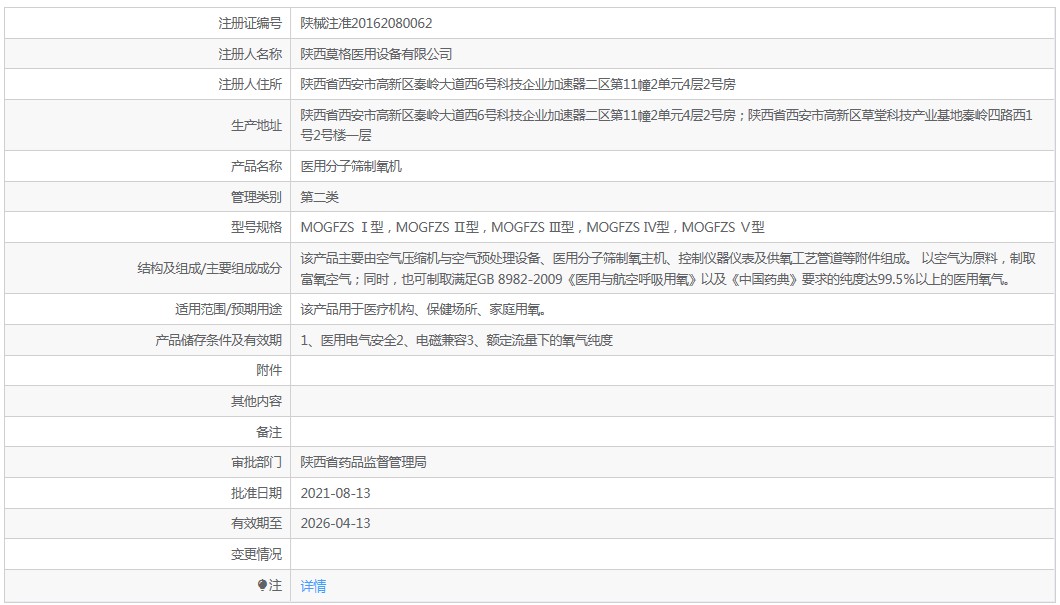
Task: Select the 型号规格 label
Action: (256, 227)
